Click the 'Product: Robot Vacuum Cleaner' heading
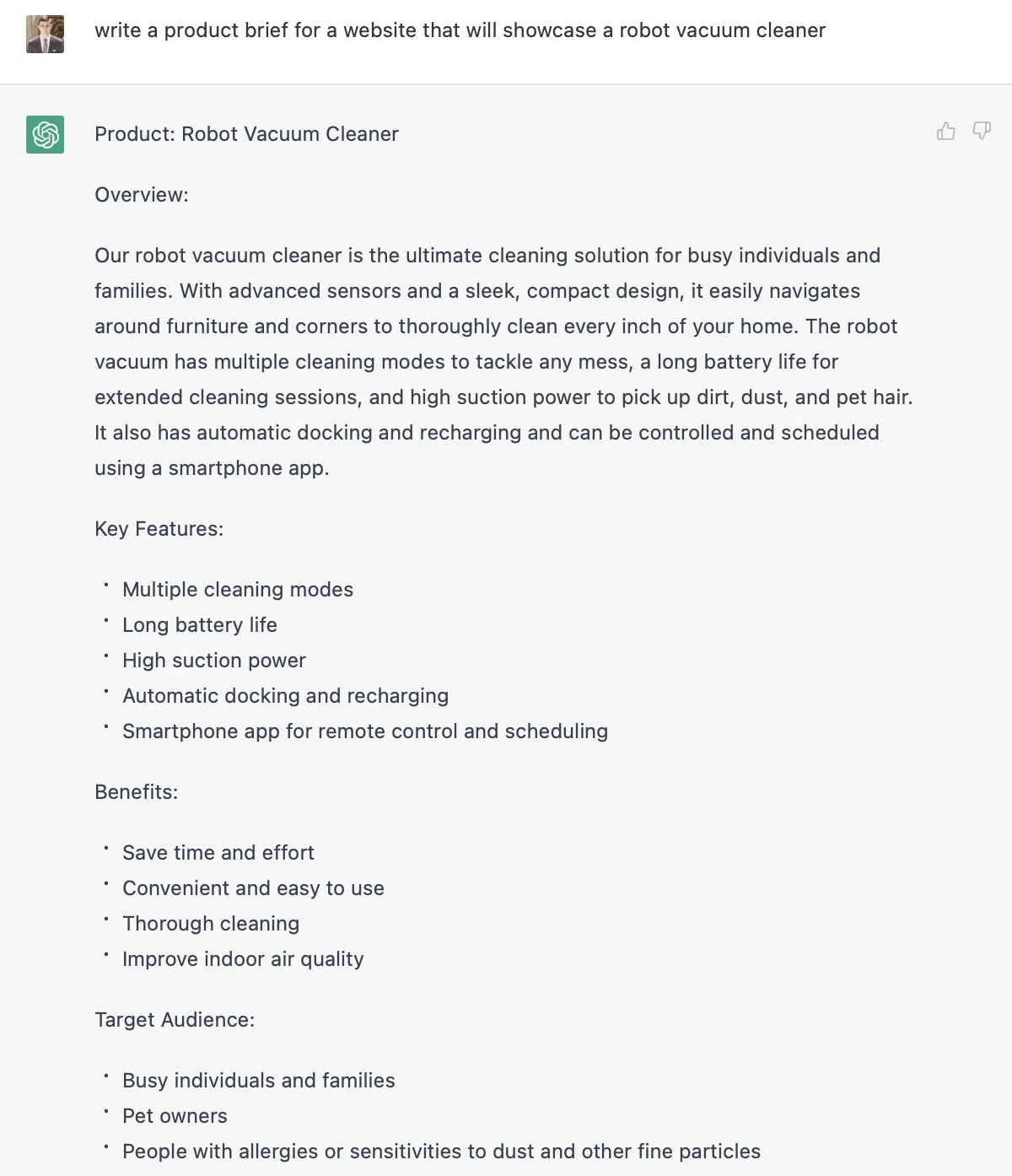 click(246, 134)
